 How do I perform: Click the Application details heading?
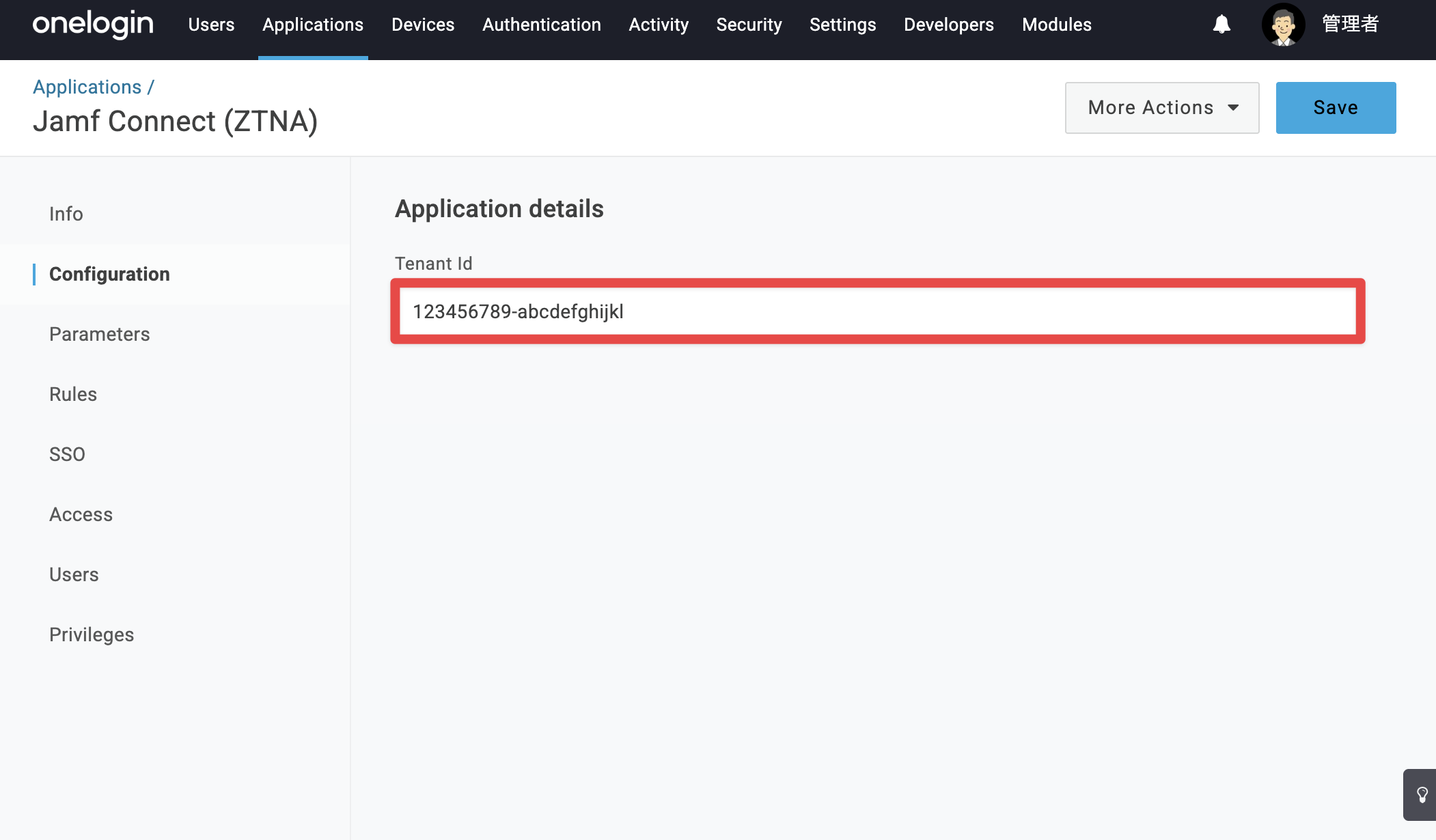(499, 208)
